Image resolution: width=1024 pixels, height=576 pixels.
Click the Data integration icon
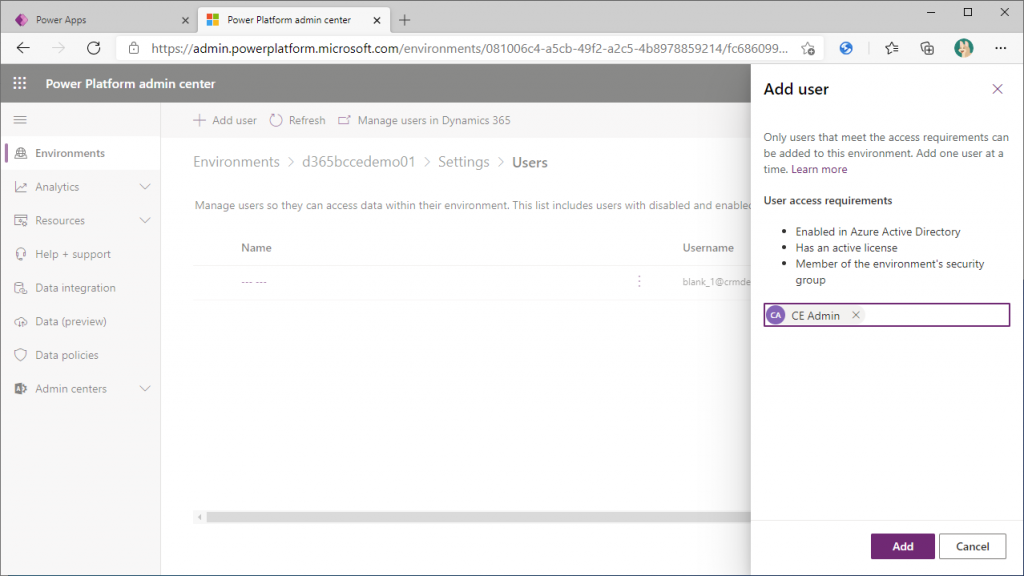pos(21,287)
